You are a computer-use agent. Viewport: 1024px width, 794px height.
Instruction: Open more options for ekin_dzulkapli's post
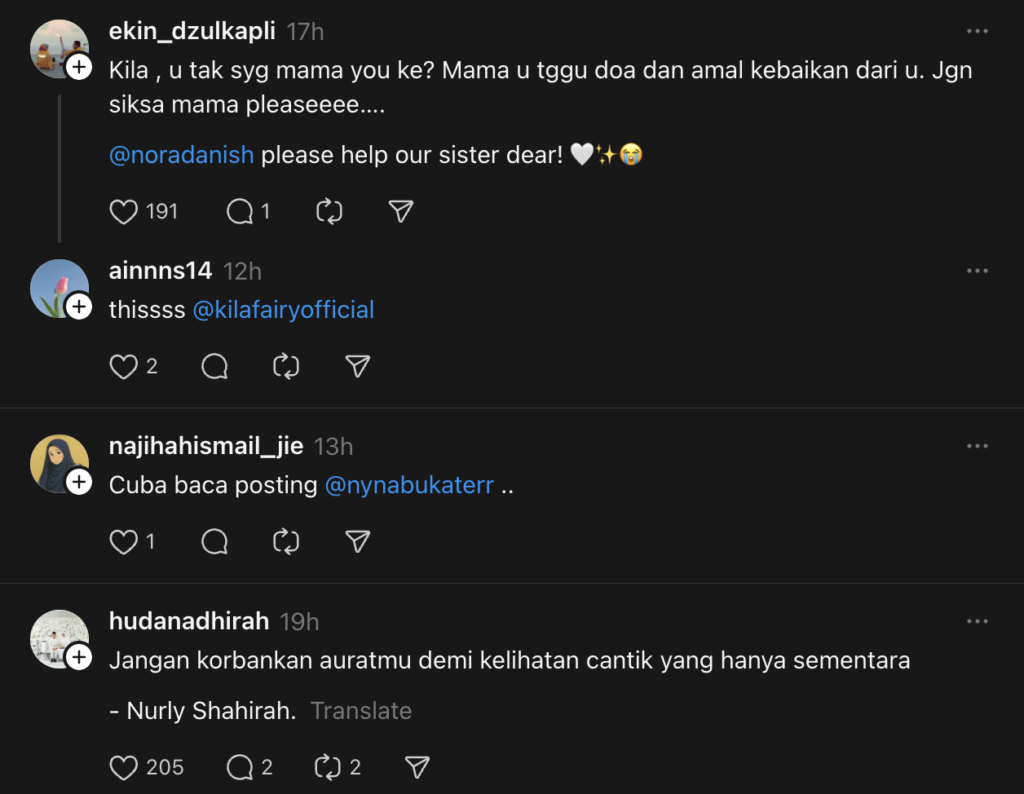pos(977,32)
